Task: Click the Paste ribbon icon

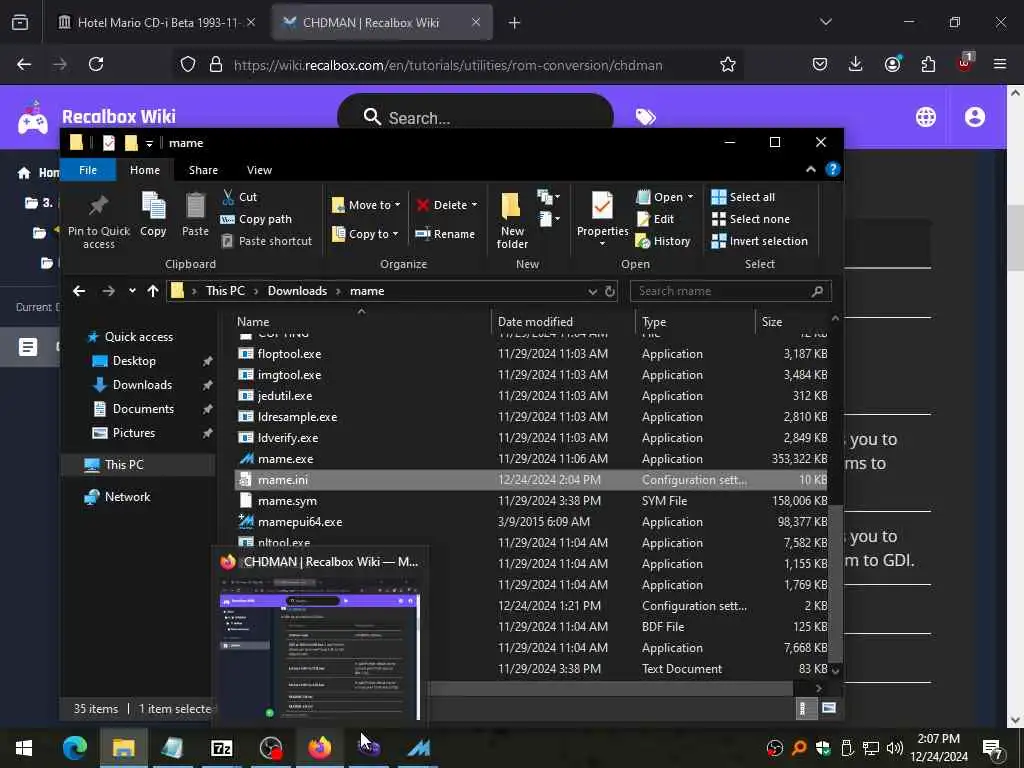Action: [x=195, y=206]
